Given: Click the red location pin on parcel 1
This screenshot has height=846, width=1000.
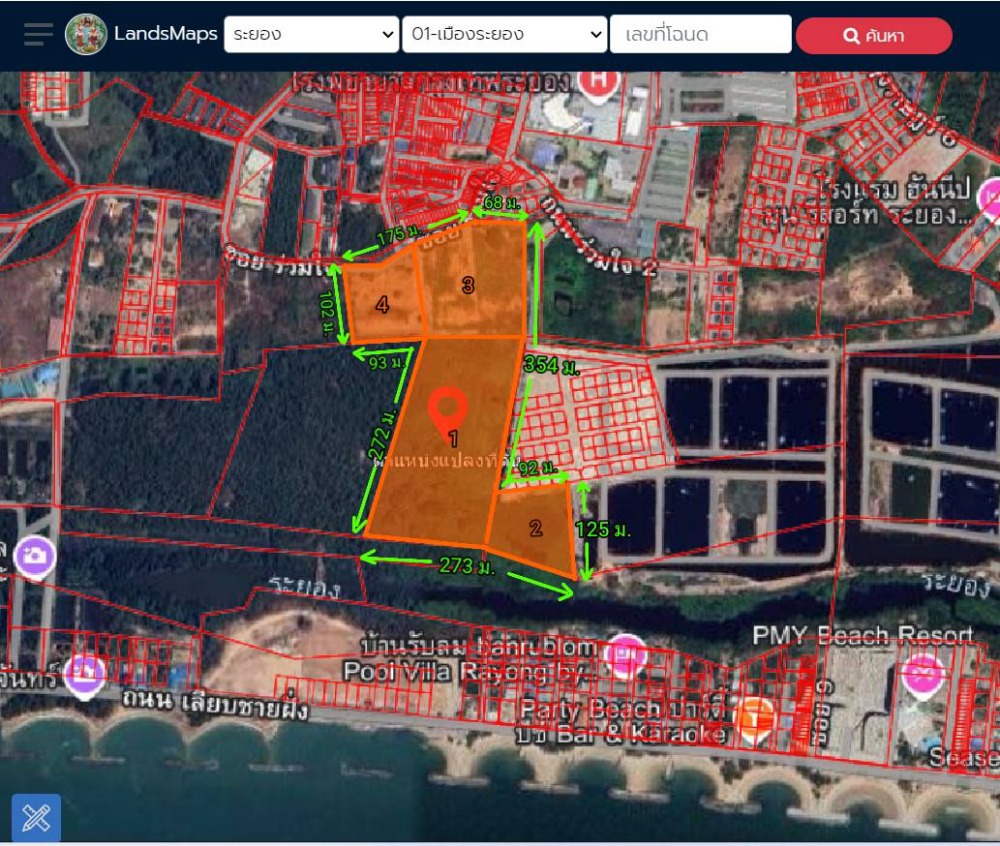Looking at the screenshot, I should (448, 414).
